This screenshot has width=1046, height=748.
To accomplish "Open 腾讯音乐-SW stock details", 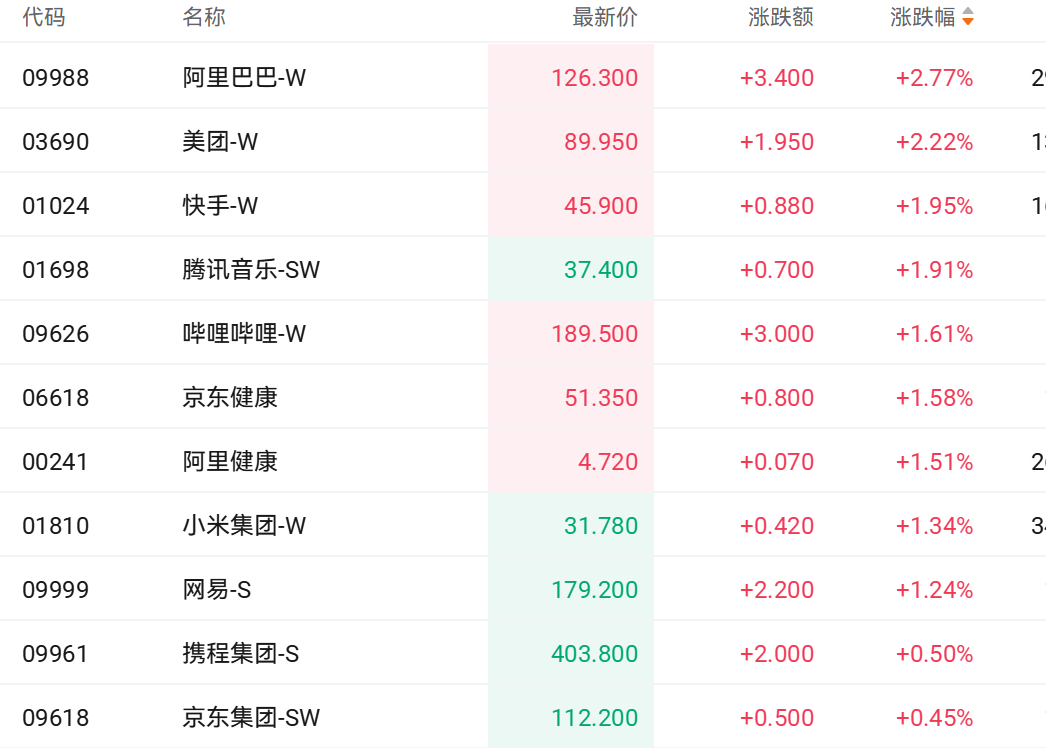I will click(251, 270).
